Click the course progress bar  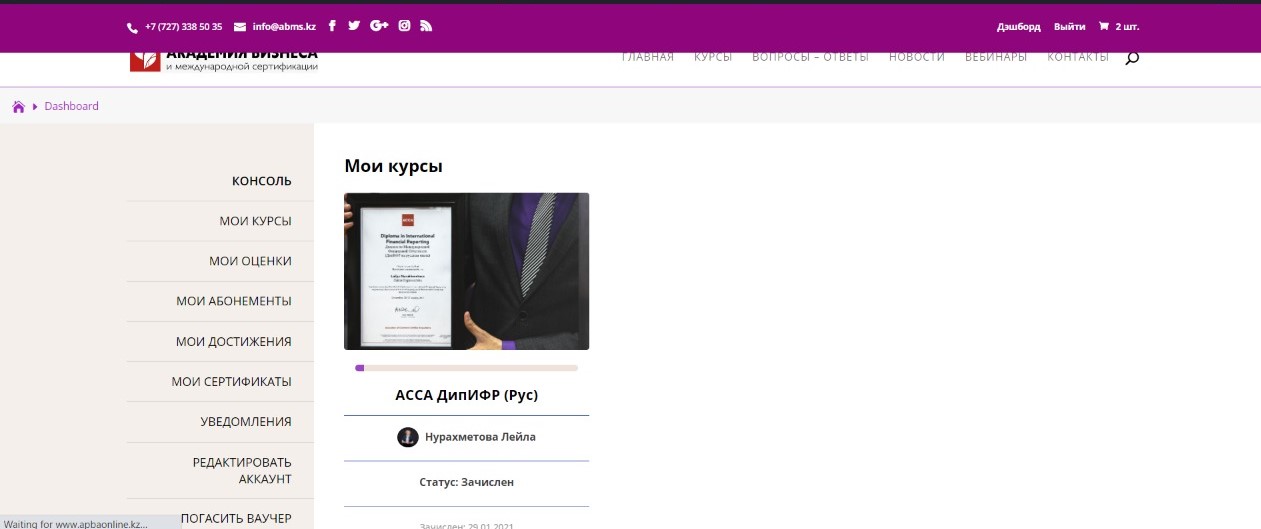pos(466,368)
